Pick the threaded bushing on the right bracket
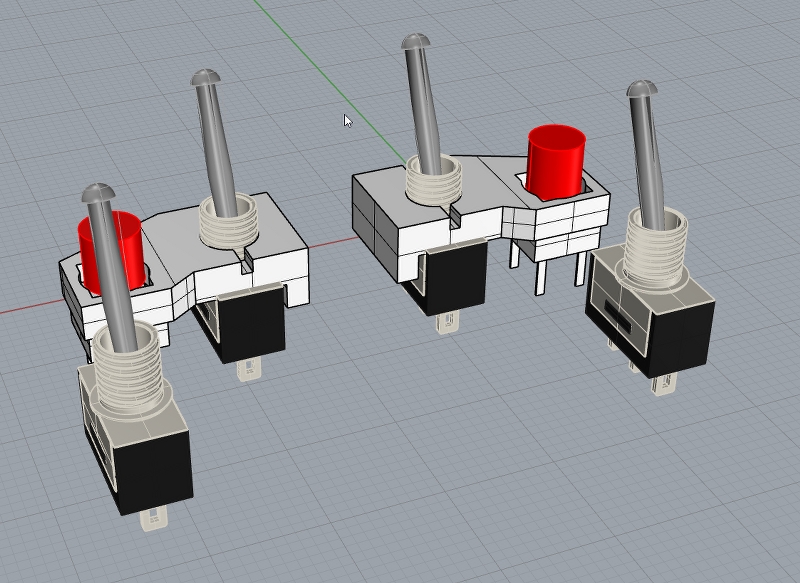The image size is (800, 583). click(x=434, y=180)
